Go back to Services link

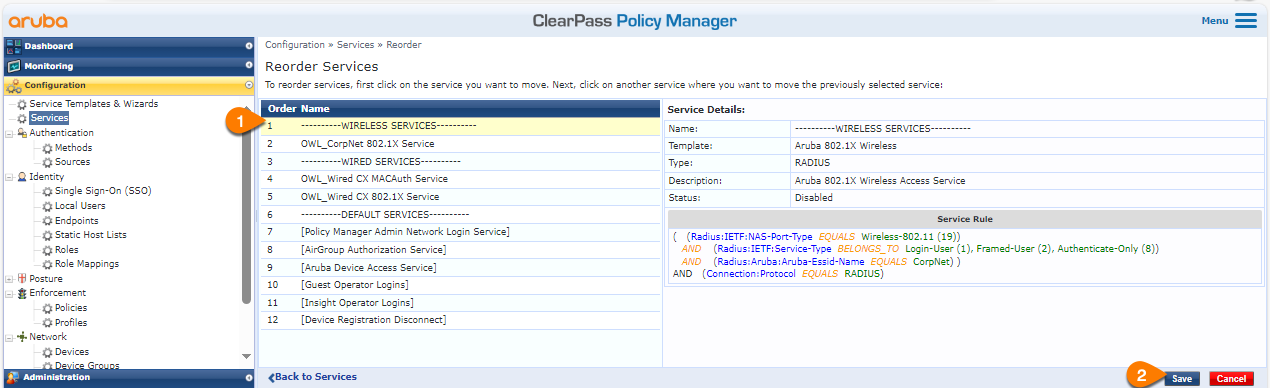(312, 377)
